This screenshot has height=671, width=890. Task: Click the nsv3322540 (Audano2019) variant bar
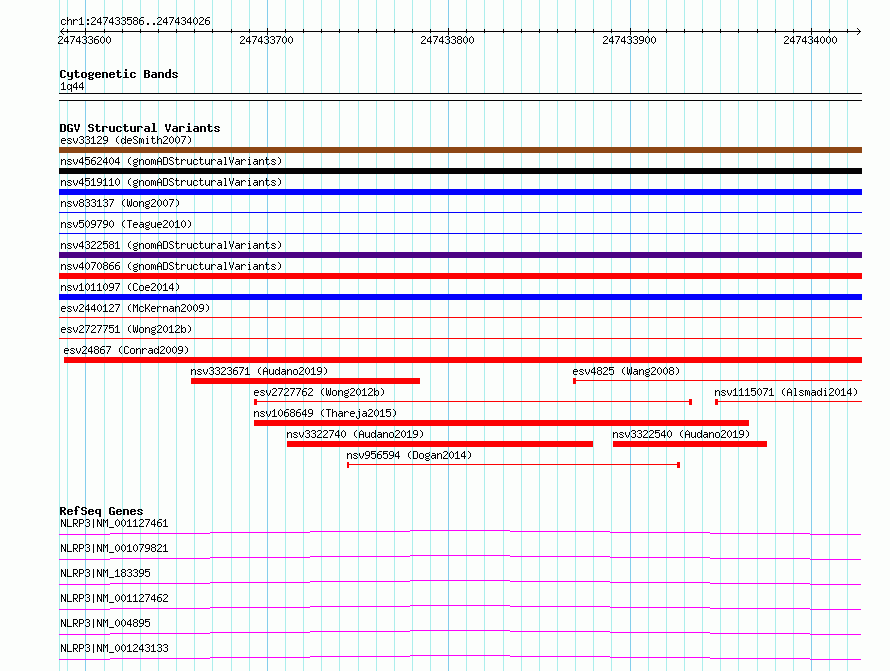[x=689, y=444]
